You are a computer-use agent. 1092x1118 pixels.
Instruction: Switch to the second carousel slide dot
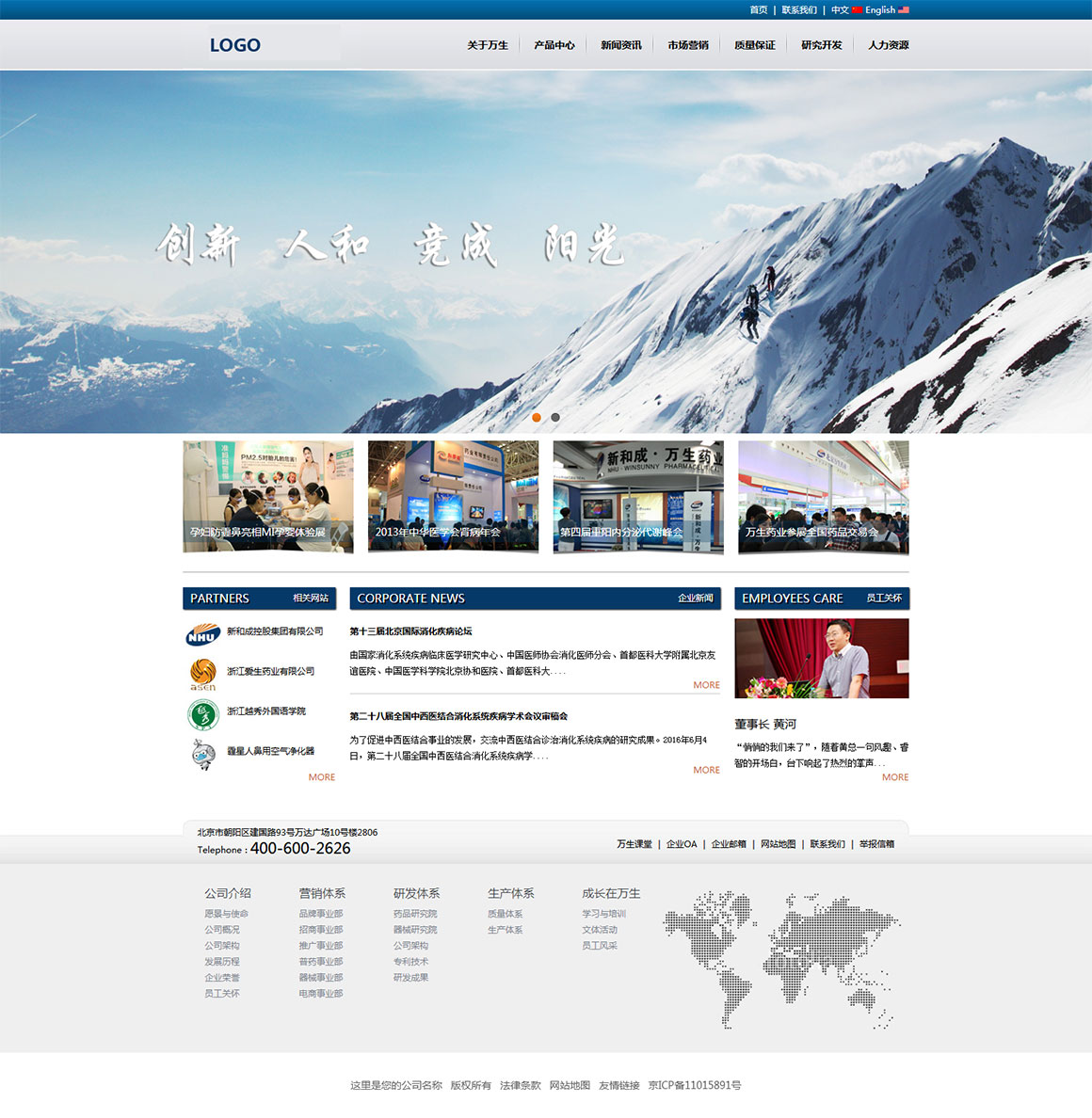pyautogui.click(x=555, y=417)
